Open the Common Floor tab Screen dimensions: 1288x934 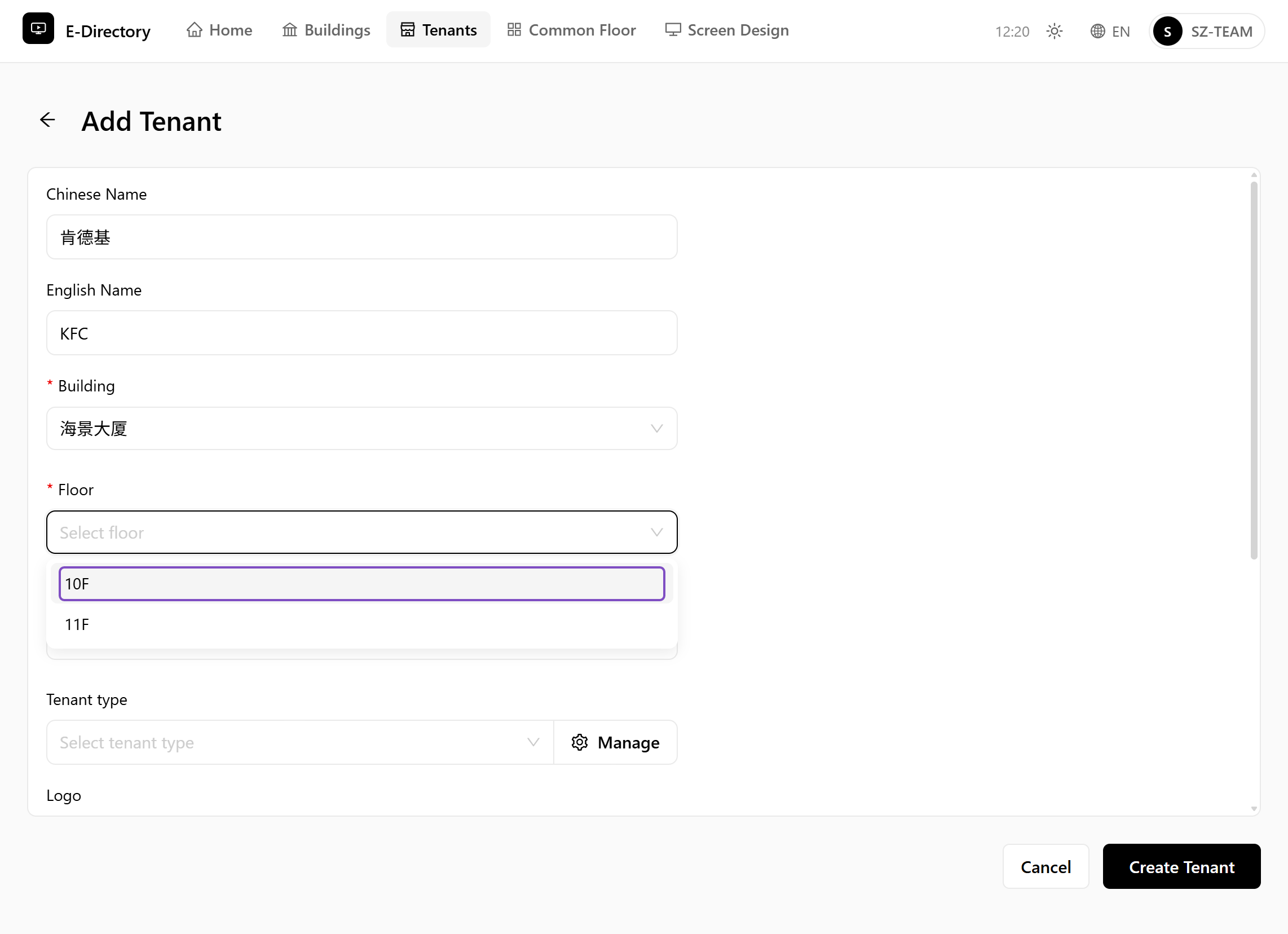571,29
